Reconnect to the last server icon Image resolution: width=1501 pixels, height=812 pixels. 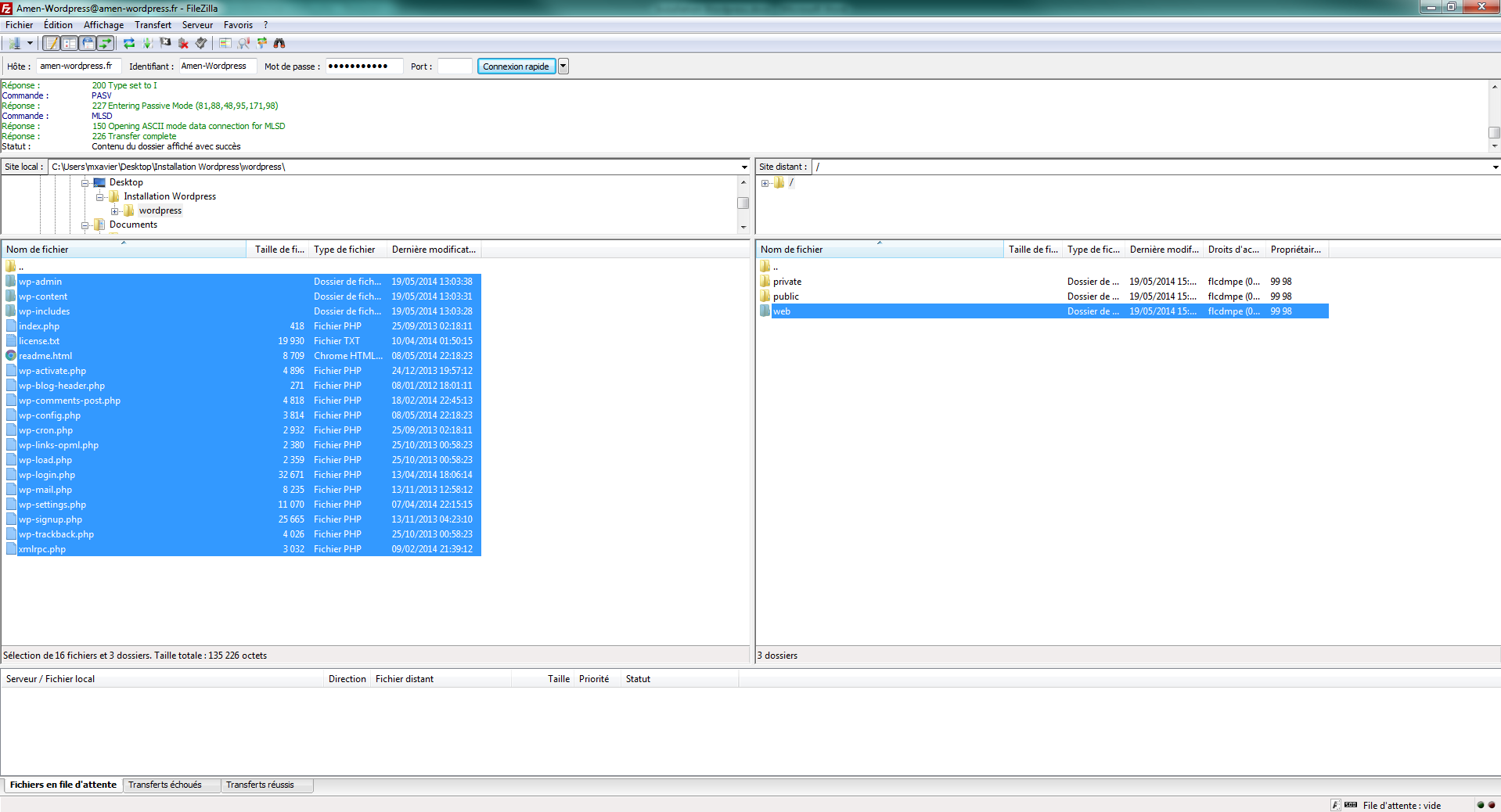(x=201, y=43)
